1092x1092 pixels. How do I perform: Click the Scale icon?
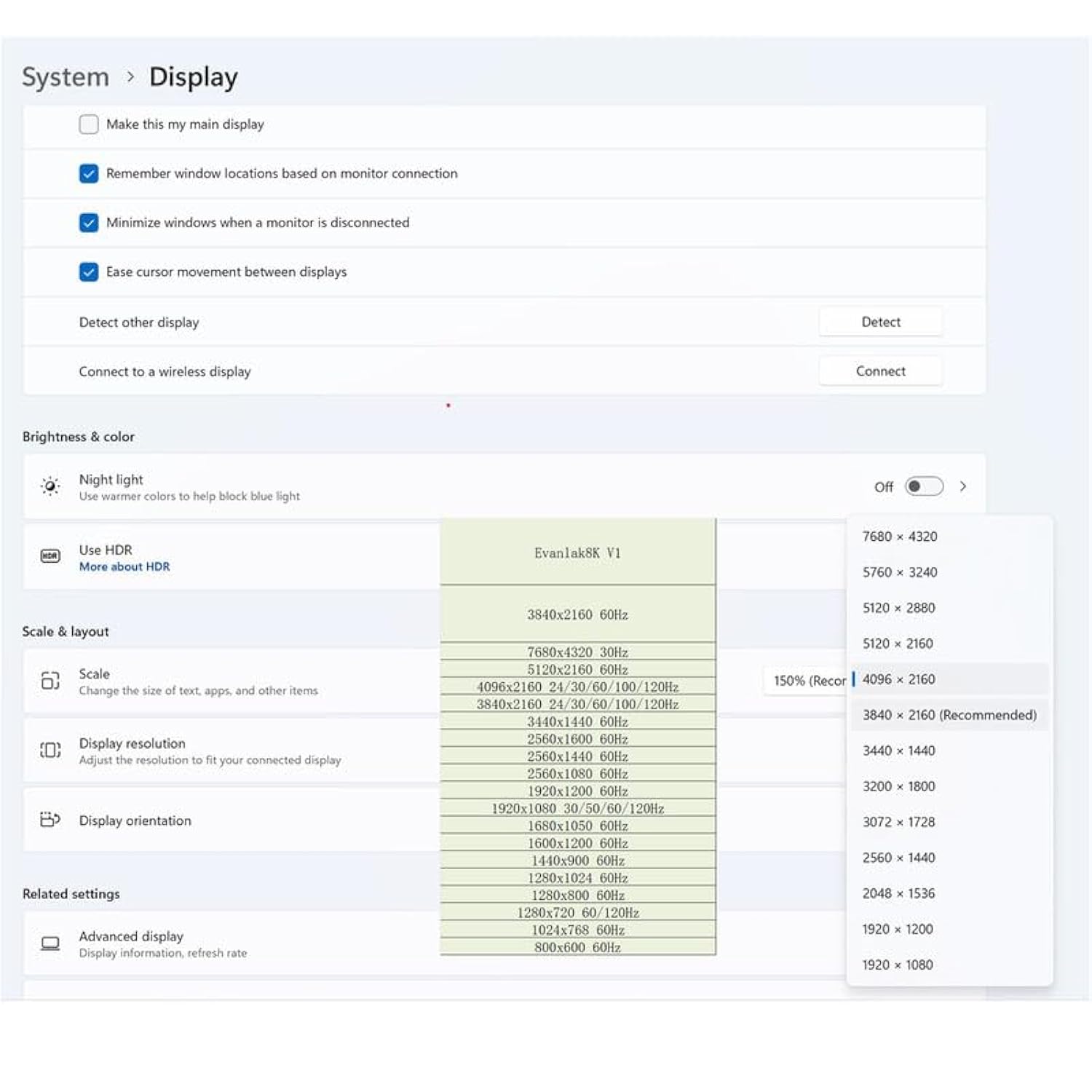(50, 681)
